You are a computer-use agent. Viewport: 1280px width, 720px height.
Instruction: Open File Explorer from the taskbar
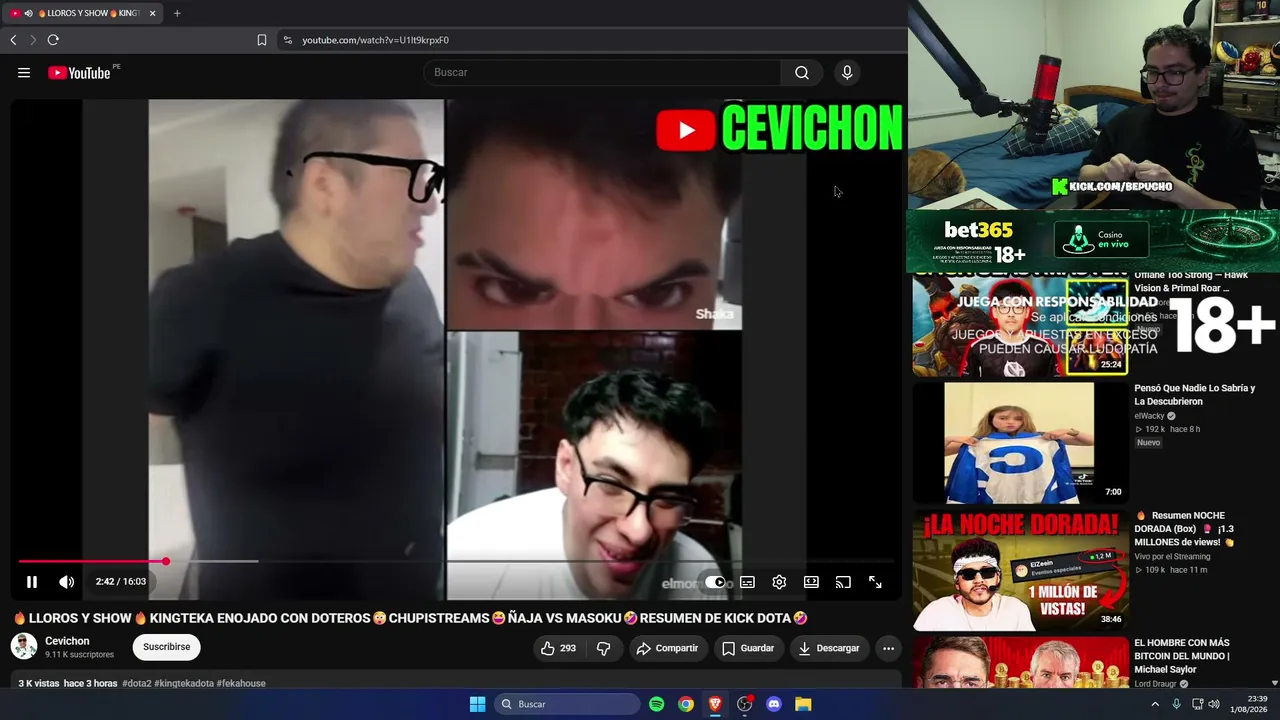[x=803, y=704]
